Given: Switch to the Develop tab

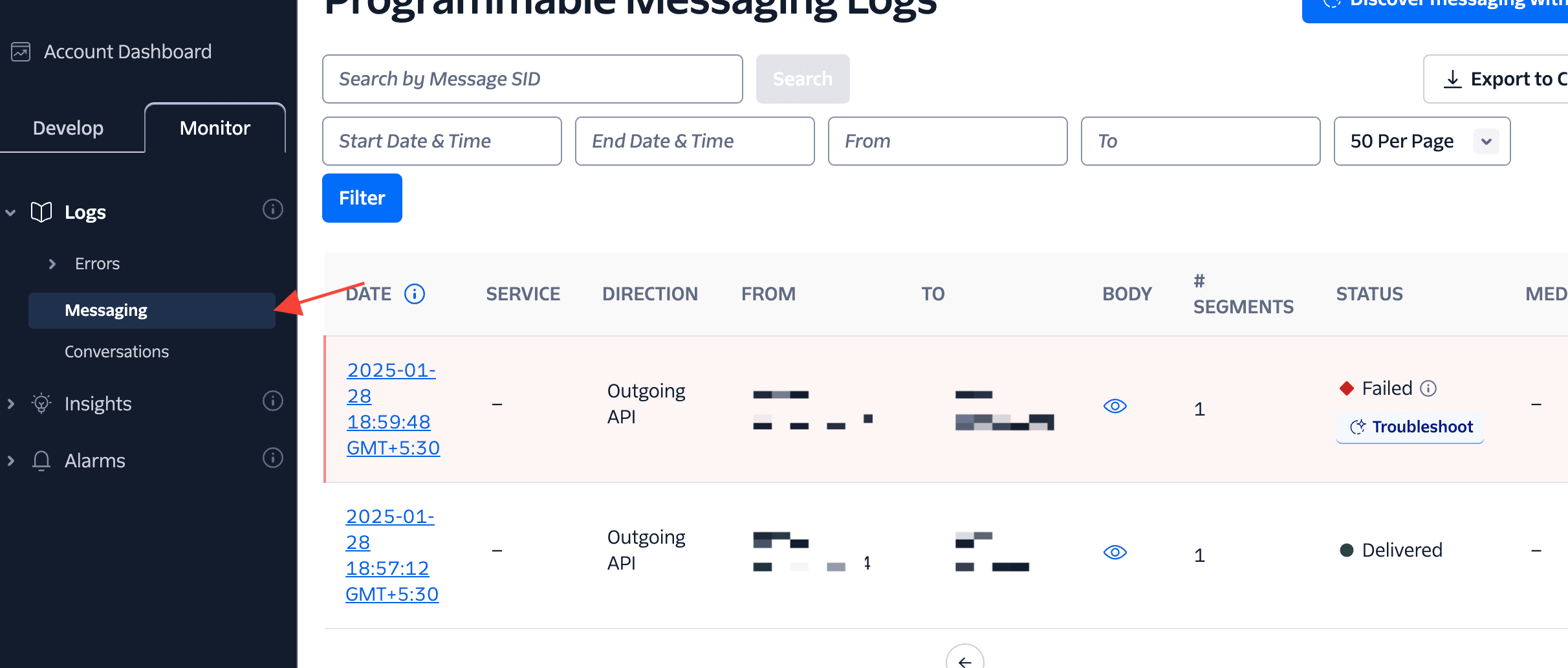Looking at the screenshot, I should point(69,128).
